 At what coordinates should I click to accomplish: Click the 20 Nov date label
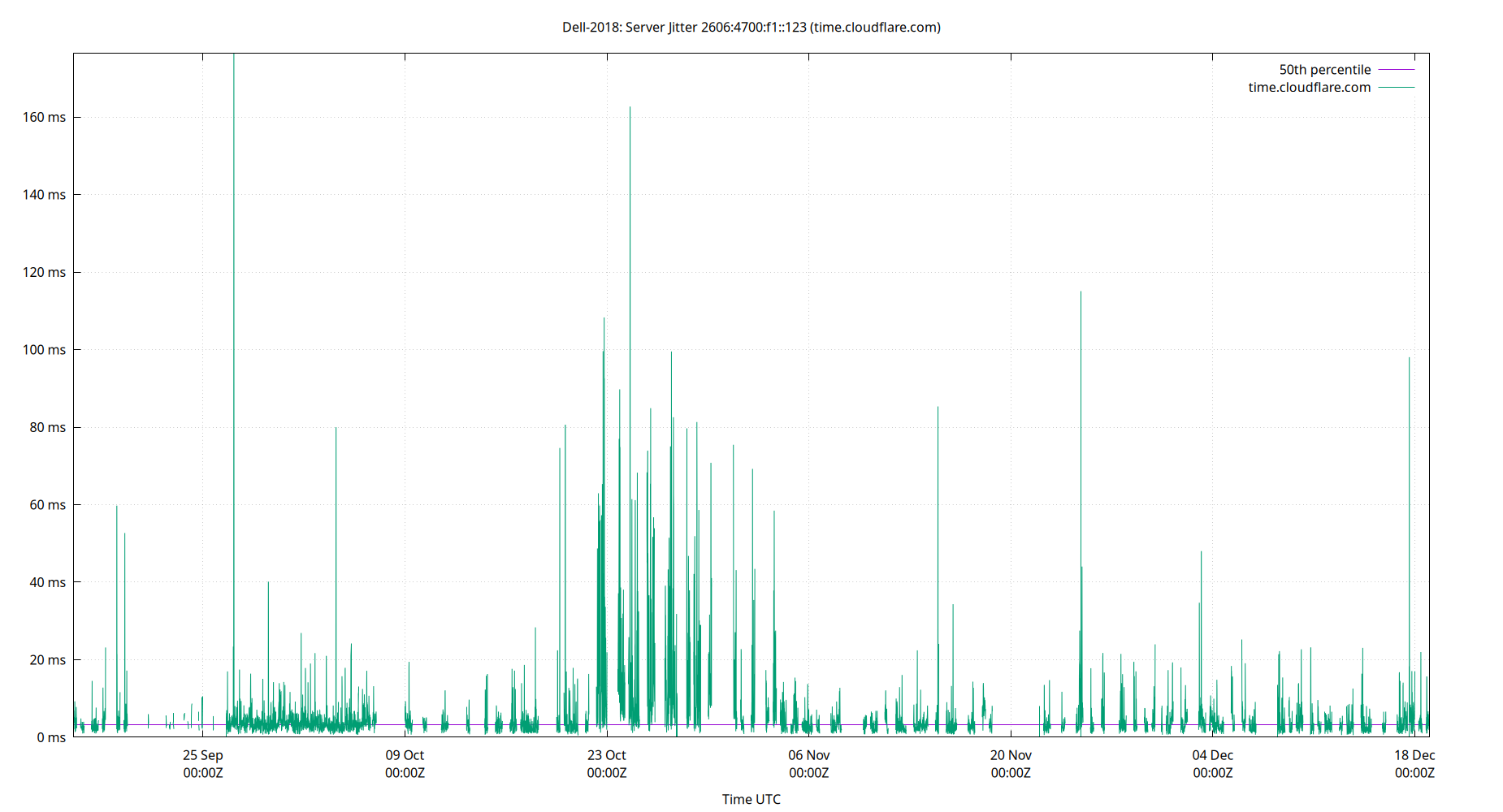click(x=1011, y=755)
